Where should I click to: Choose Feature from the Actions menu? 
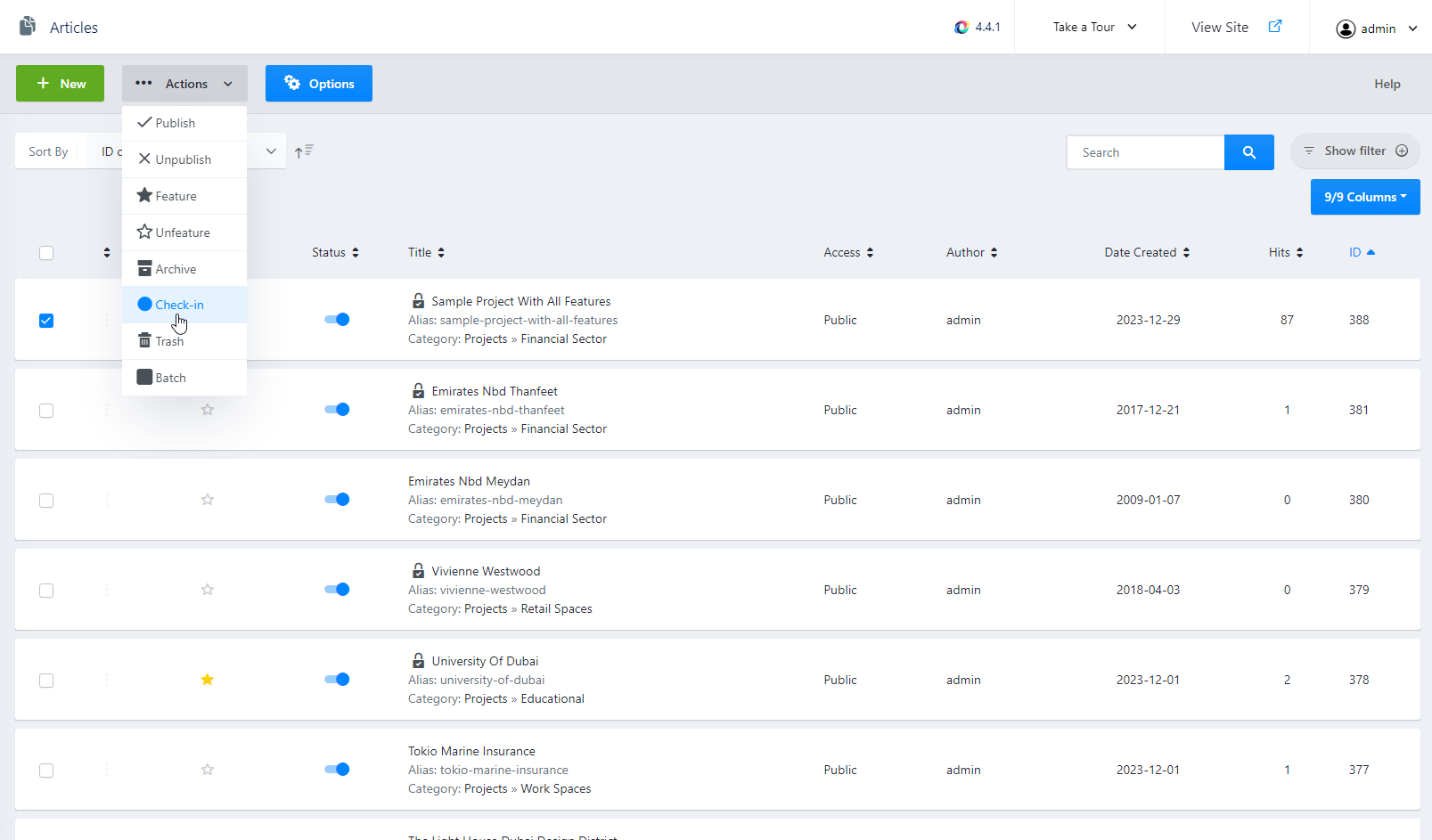(x=184, y=196)
